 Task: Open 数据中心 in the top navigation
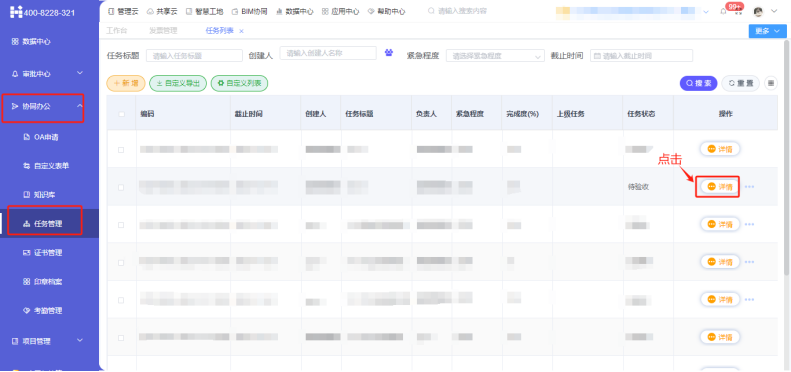[295, 11]
